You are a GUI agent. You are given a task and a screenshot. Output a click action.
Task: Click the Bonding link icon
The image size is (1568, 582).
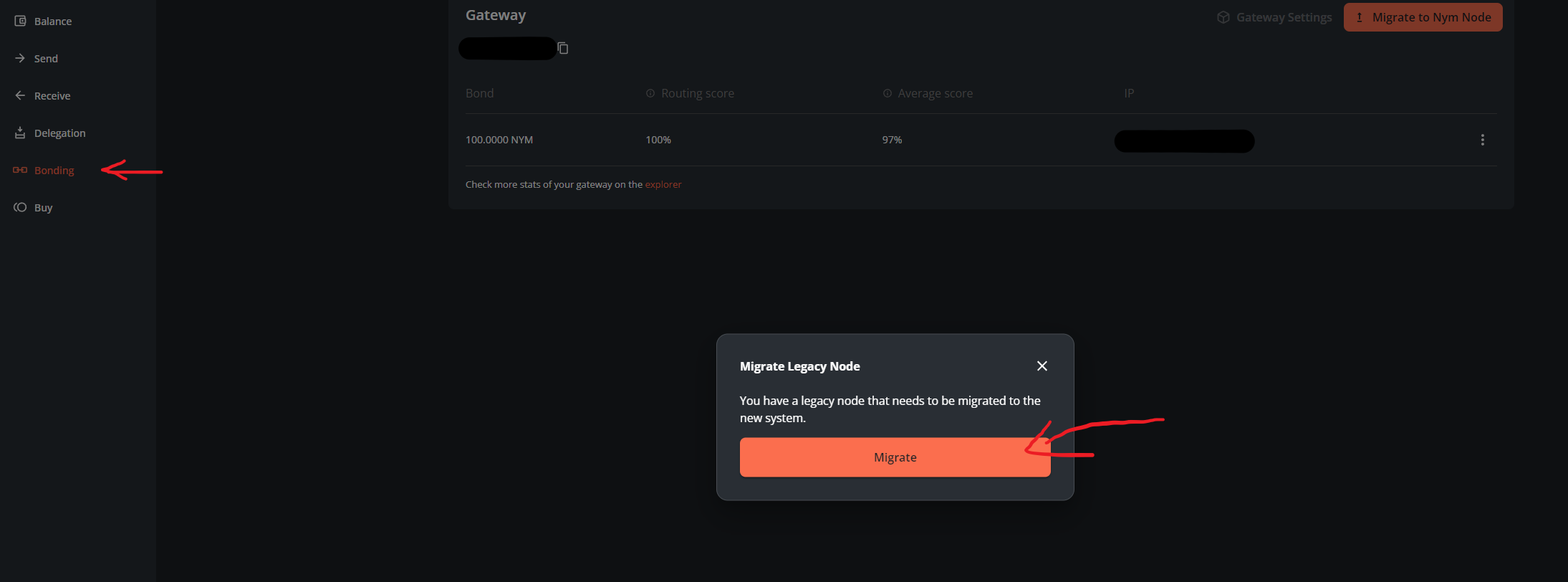(20, 170)
